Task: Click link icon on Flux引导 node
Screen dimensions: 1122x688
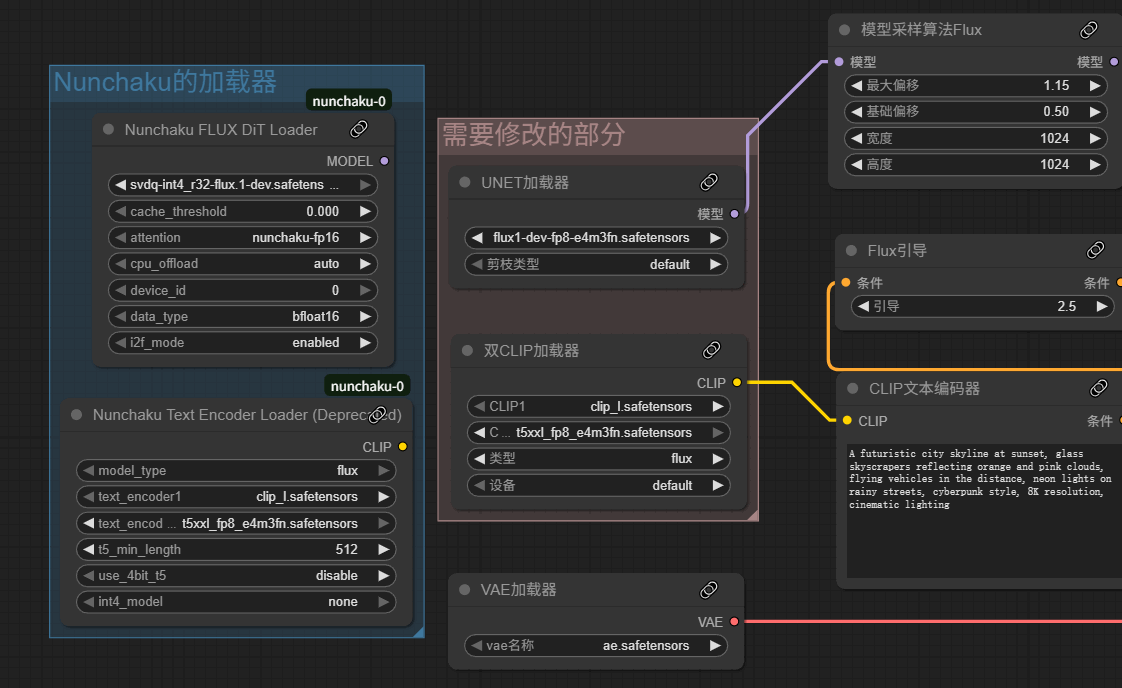Action: click(1095, 250)
